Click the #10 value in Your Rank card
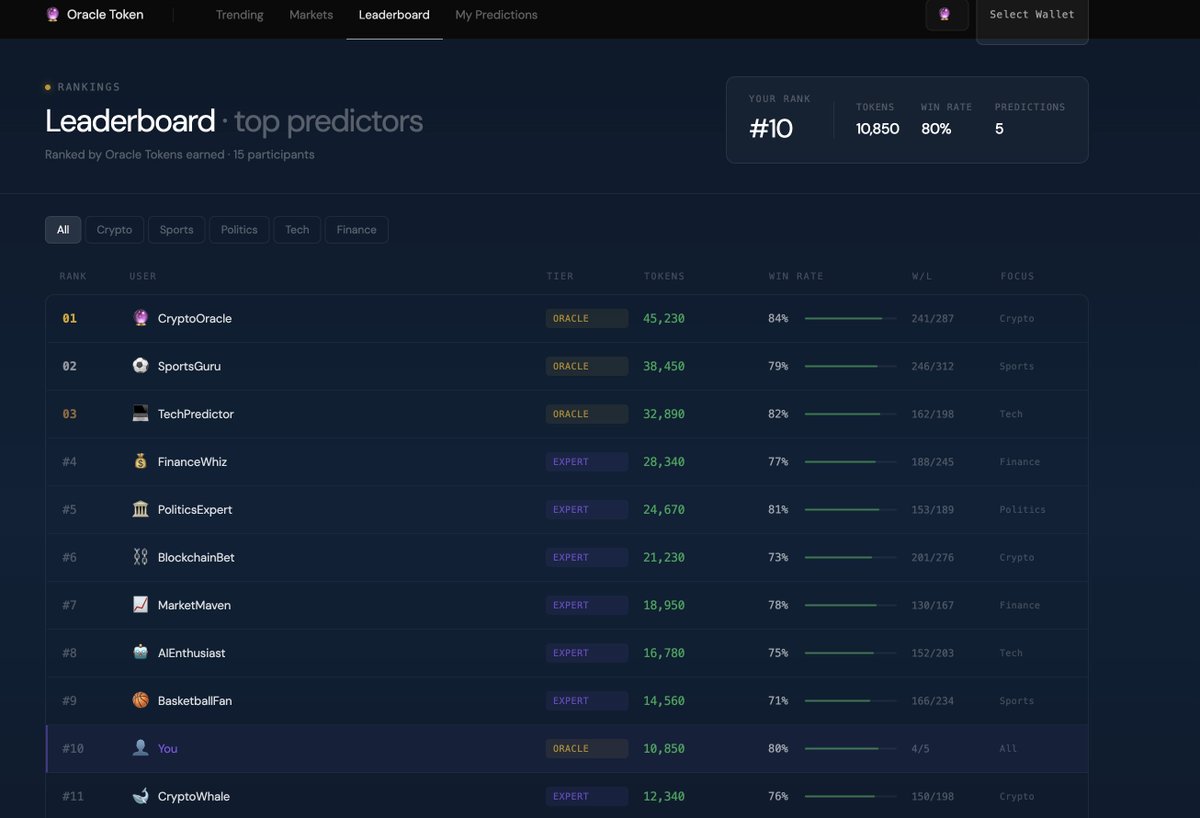This screenshot has height=818, width=1200. click(771, 129)
